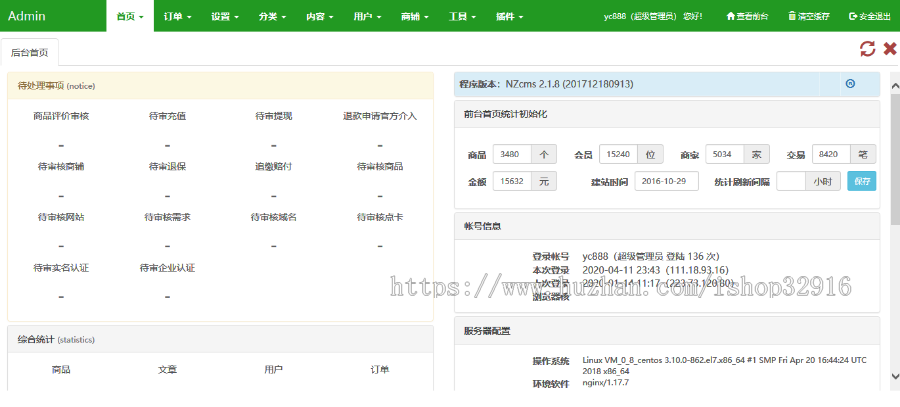Expand the 商铺 menu

[x=415, y=16]
